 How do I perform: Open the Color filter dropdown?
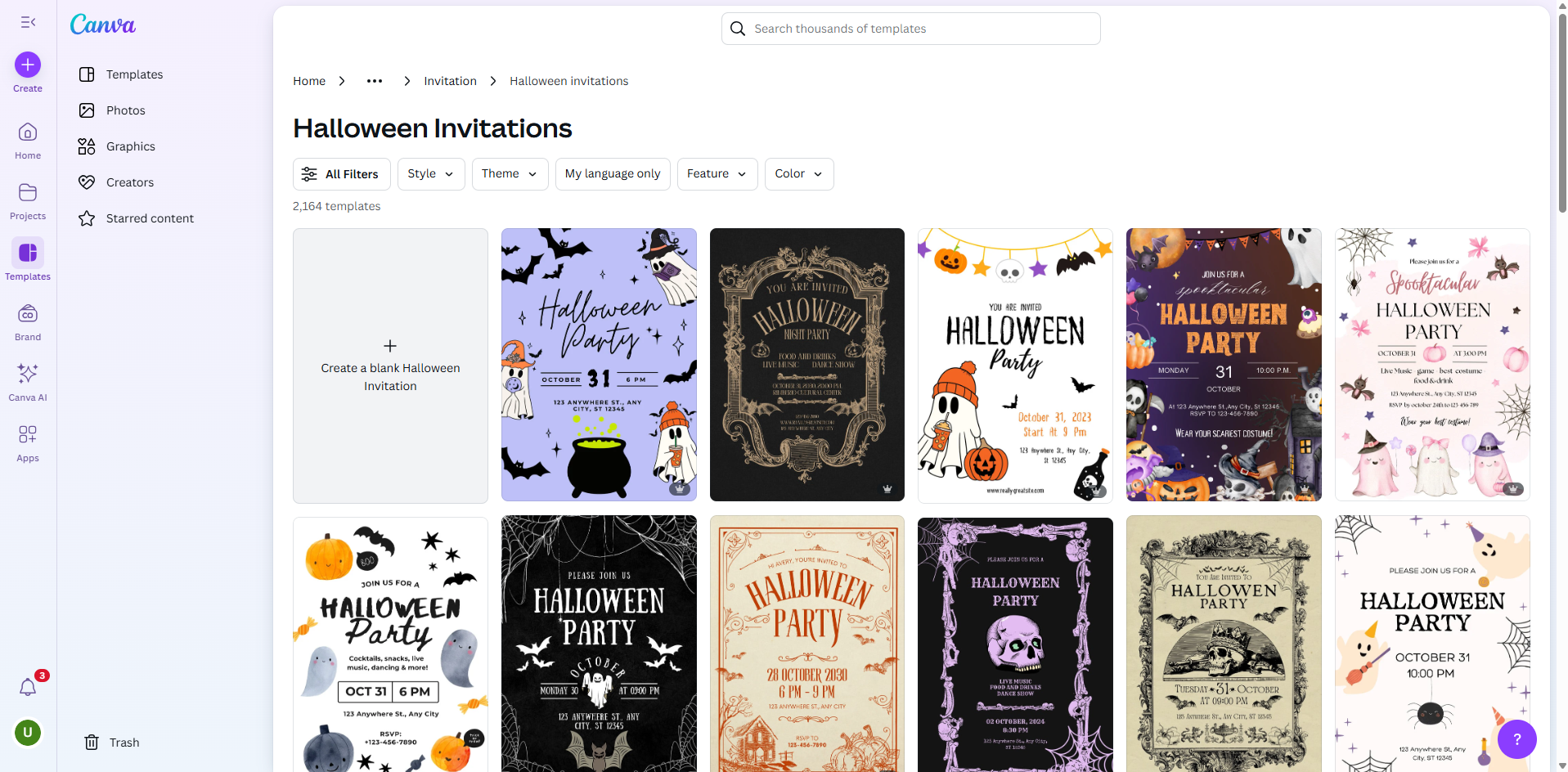798,173
